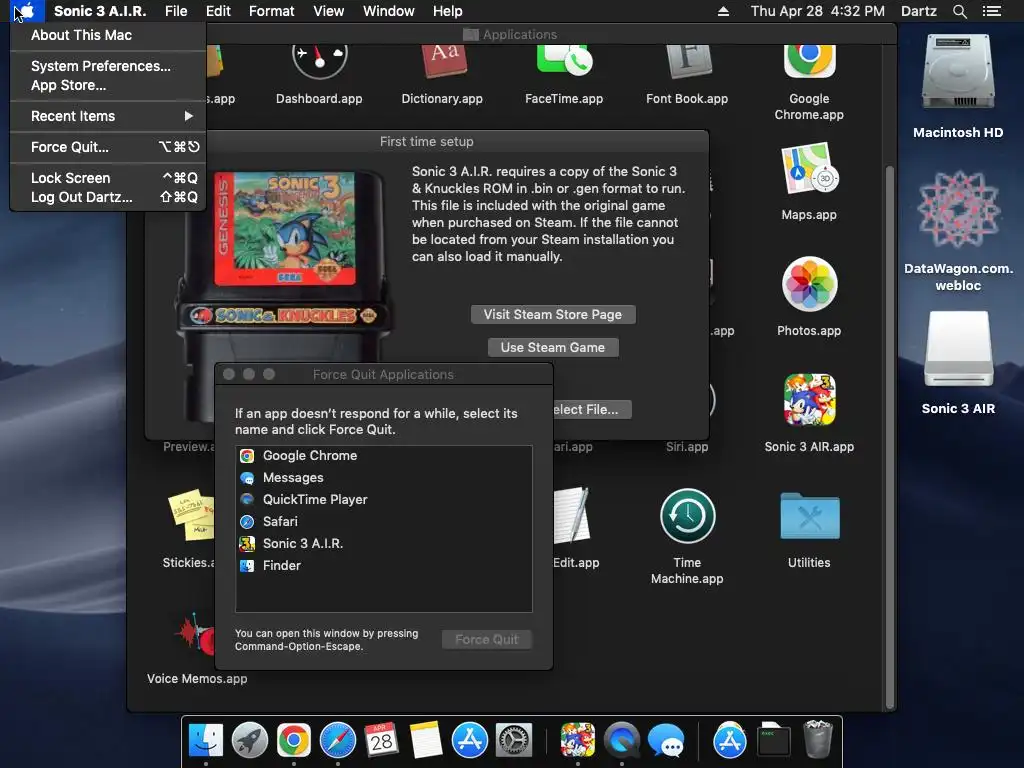
Task: Select Sonic 3 A.I.R. in Force Quit list
Action: [x=383, y=543]
